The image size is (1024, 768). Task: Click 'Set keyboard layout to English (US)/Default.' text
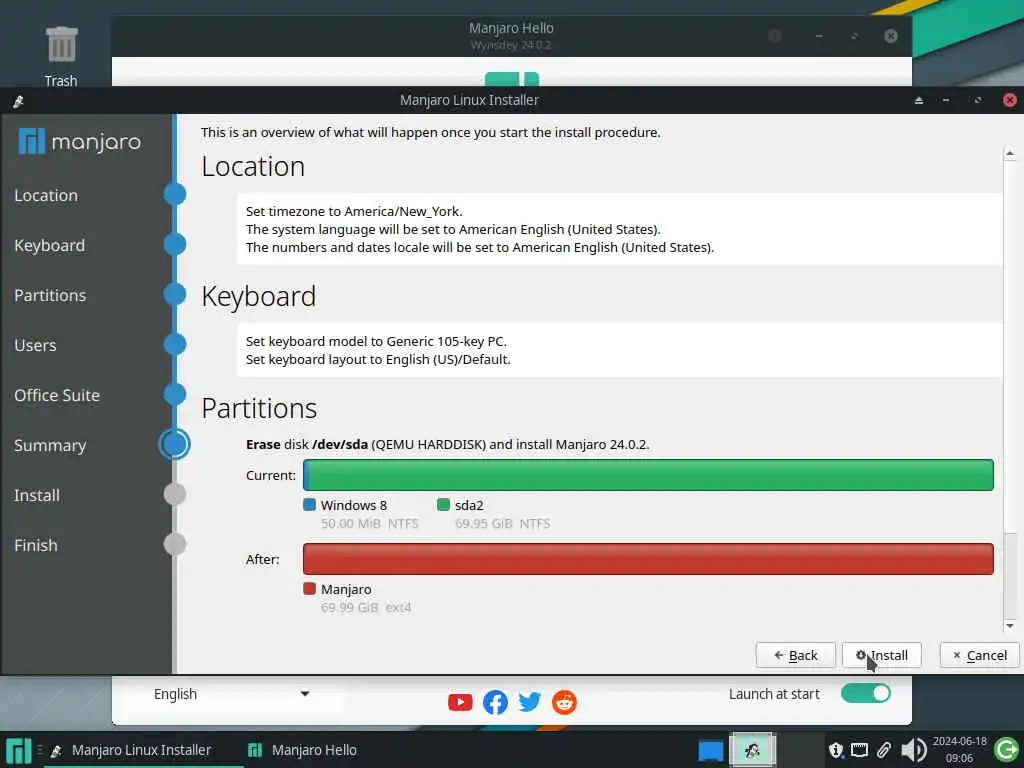[x=378, y=360]
